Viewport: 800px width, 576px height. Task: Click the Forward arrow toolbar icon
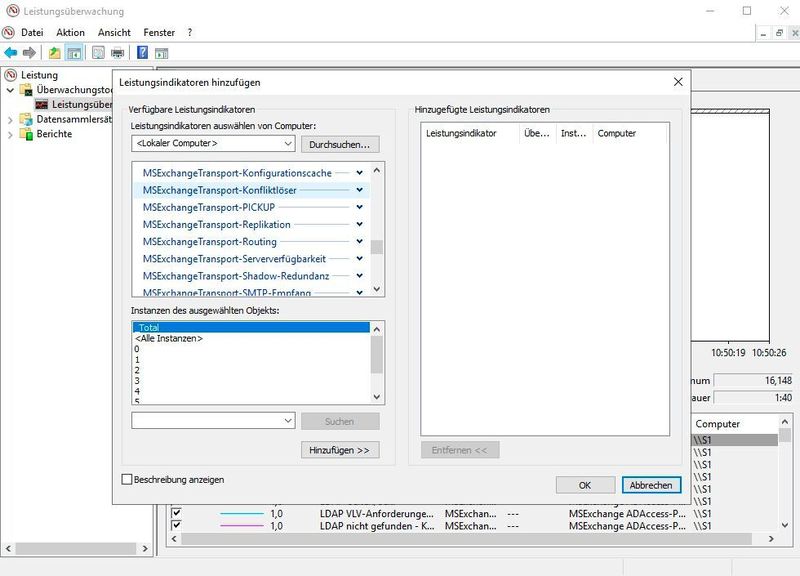(30, 53)
